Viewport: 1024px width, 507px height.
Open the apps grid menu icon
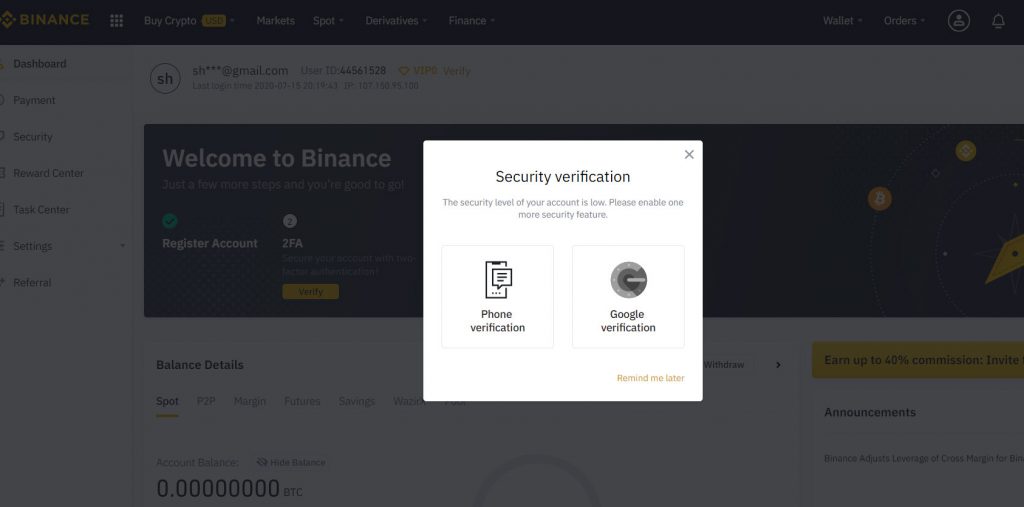(116, 21)
